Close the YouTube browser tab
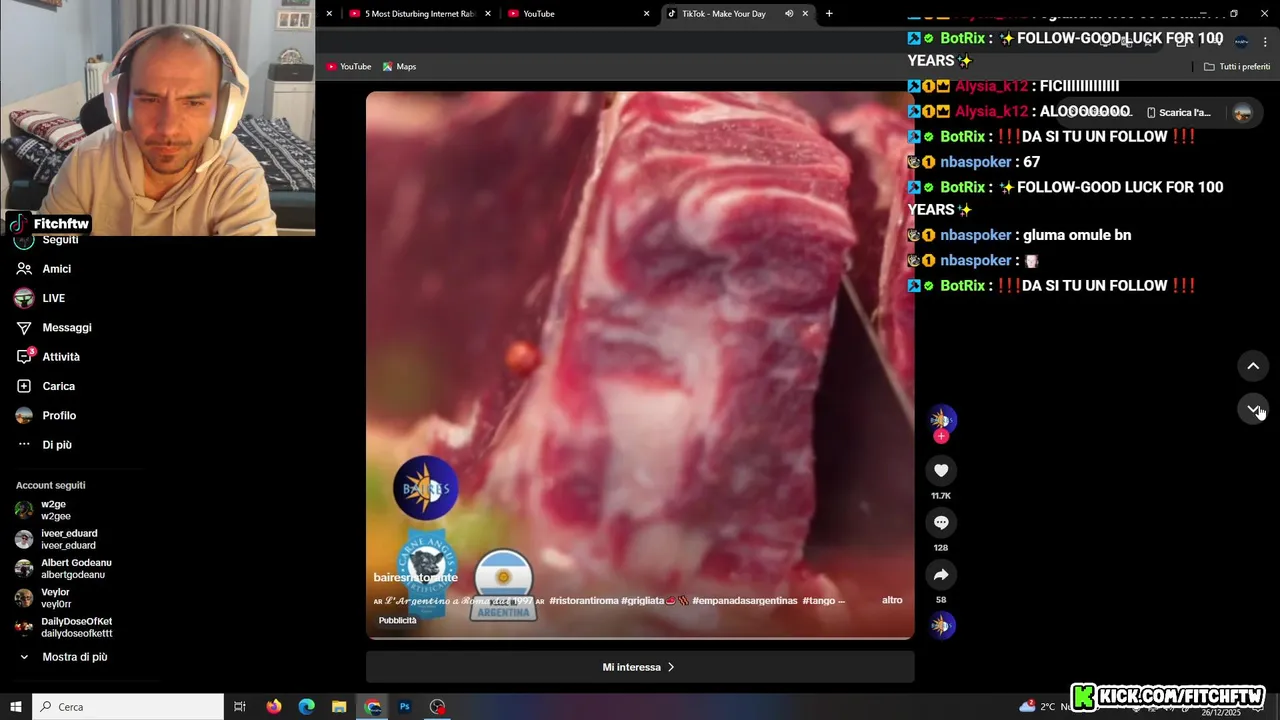 pos(646,14)
